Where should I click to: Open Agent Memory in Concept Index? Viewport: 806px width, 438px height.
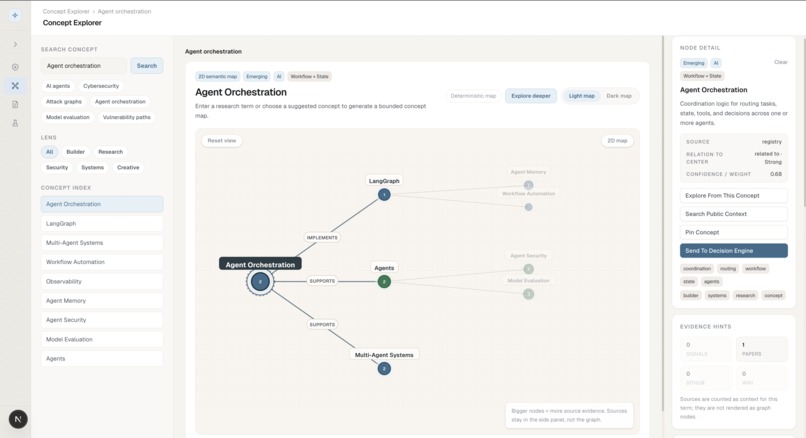coord(102,301)
